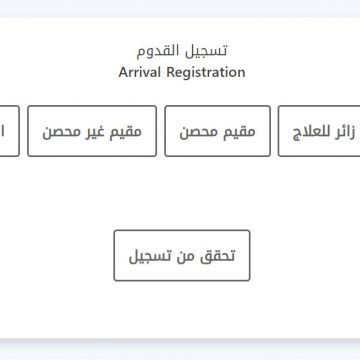Select the مقيم غير محصن option
Viewport: 360px width, 360px height.
tap(92, 131)
